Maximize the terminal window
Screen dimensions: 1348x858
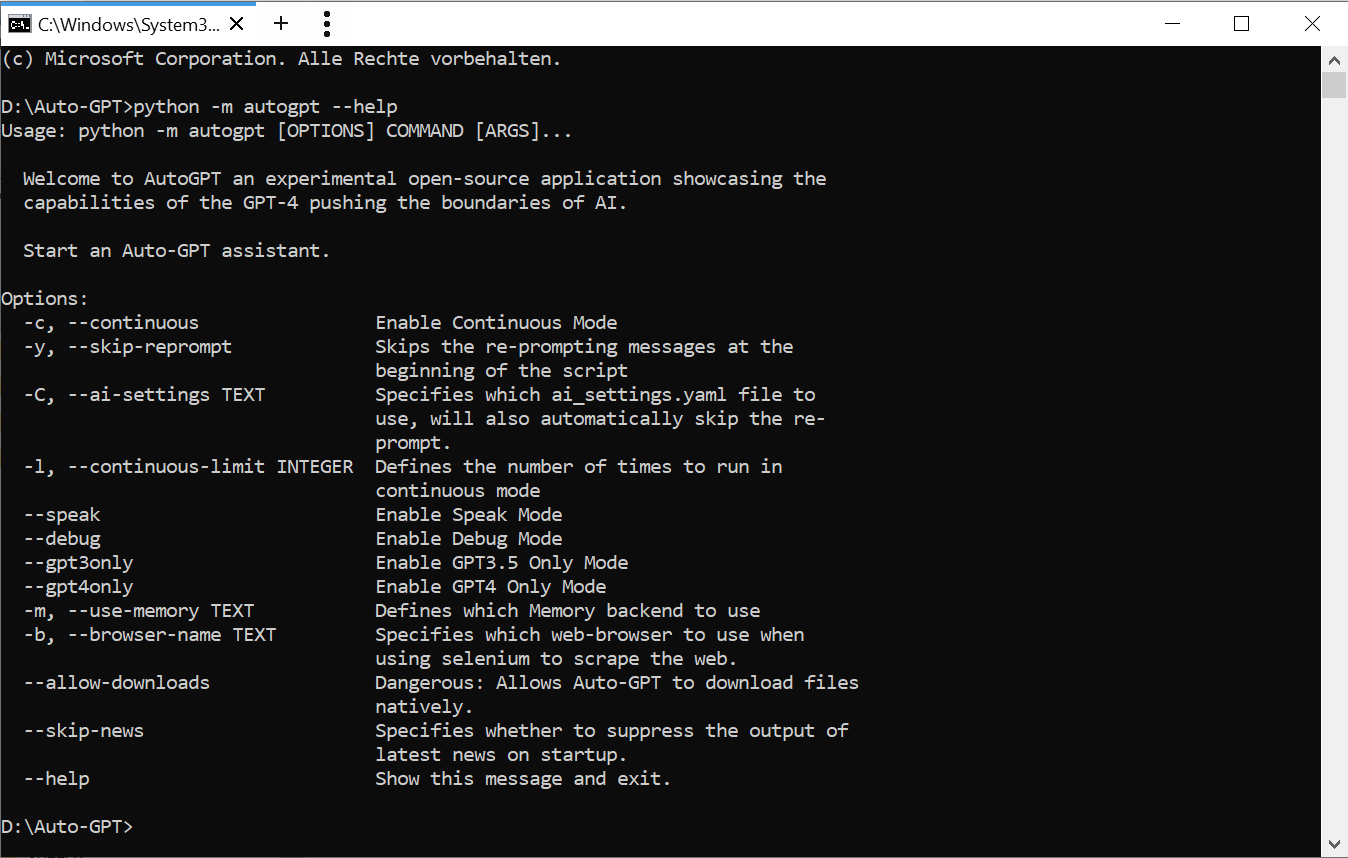tap(1241, 24)
